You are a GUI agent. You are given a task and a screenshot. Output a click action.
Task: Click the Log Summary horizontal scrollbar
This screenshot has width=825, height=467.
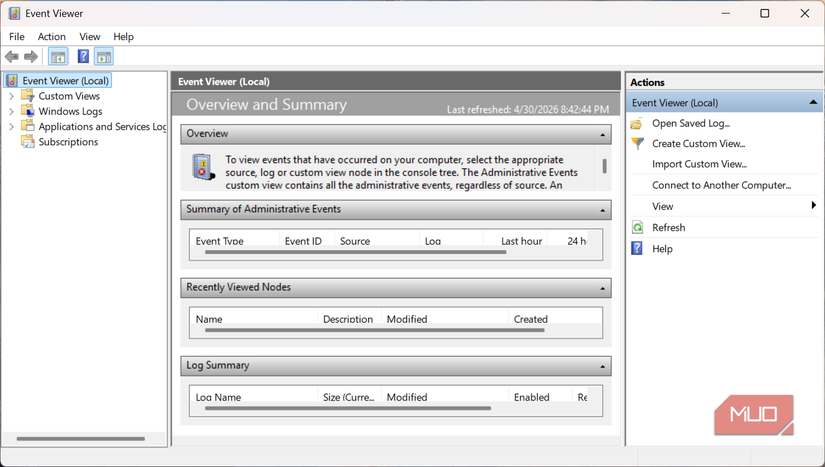pyautogui.click(x=348, y=408)
